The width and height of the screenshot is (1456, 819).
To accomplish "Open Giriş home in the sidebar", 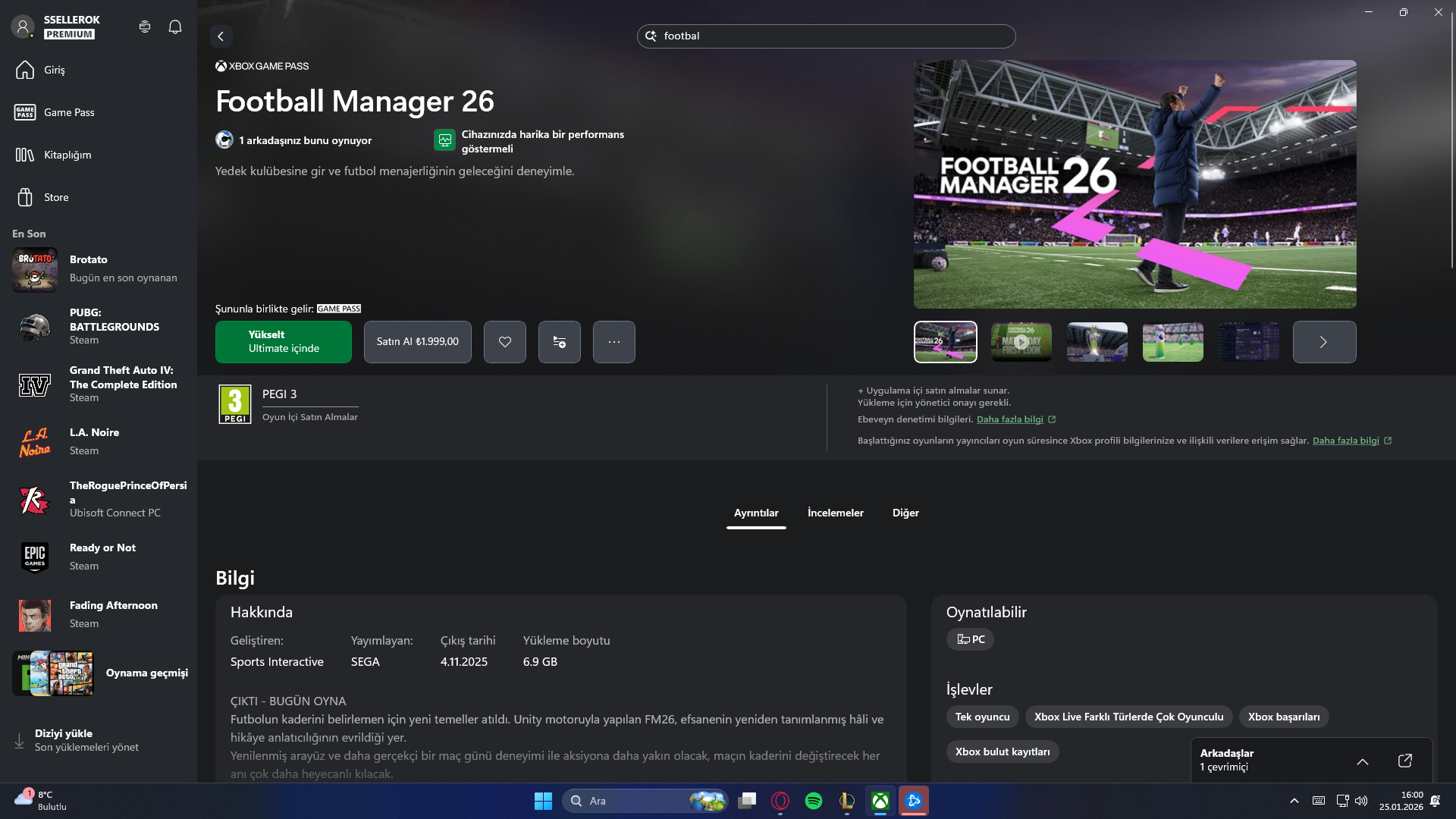I will click(x=99, y=70).
